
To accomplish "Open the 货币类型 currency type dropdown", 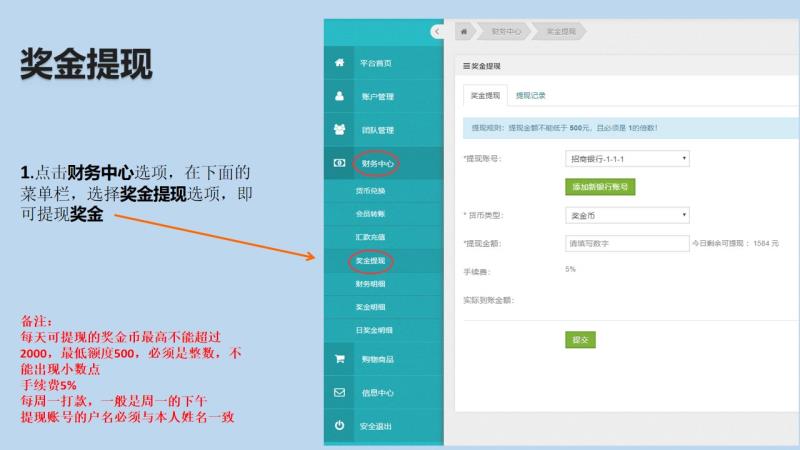I will (x=627, y=215).
